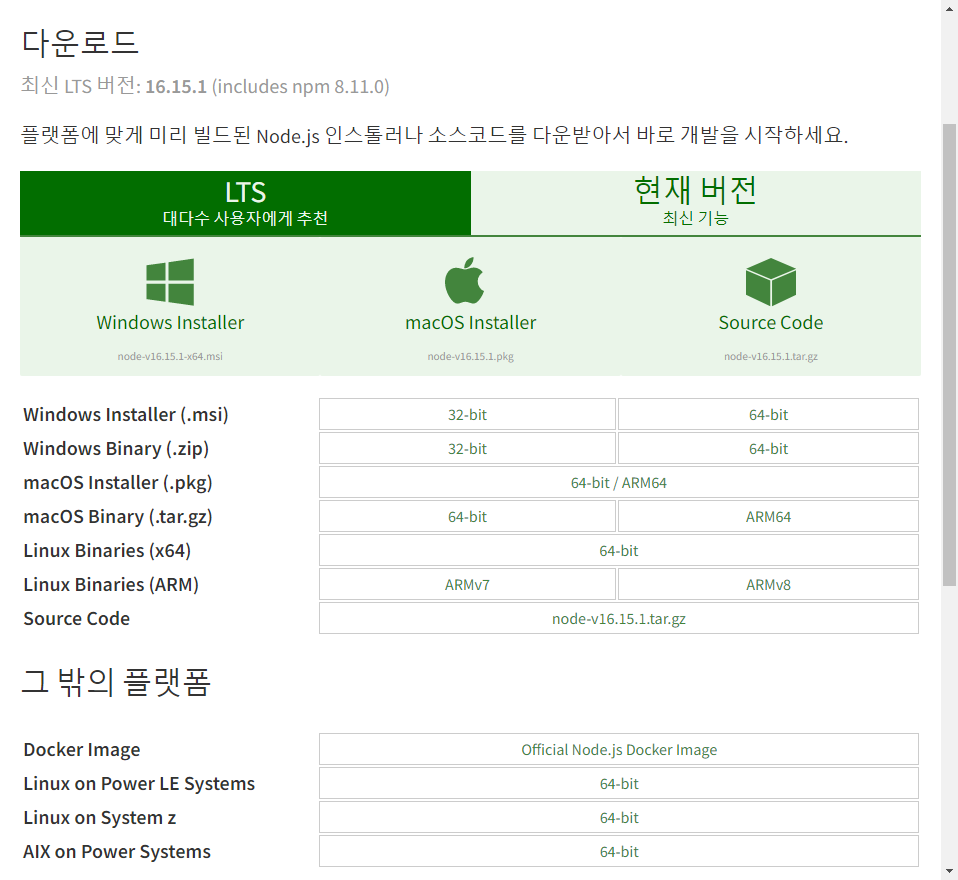Click the macOS Installer (.pkg) row label
Screen dimensions: 958x880
point(118,483)
